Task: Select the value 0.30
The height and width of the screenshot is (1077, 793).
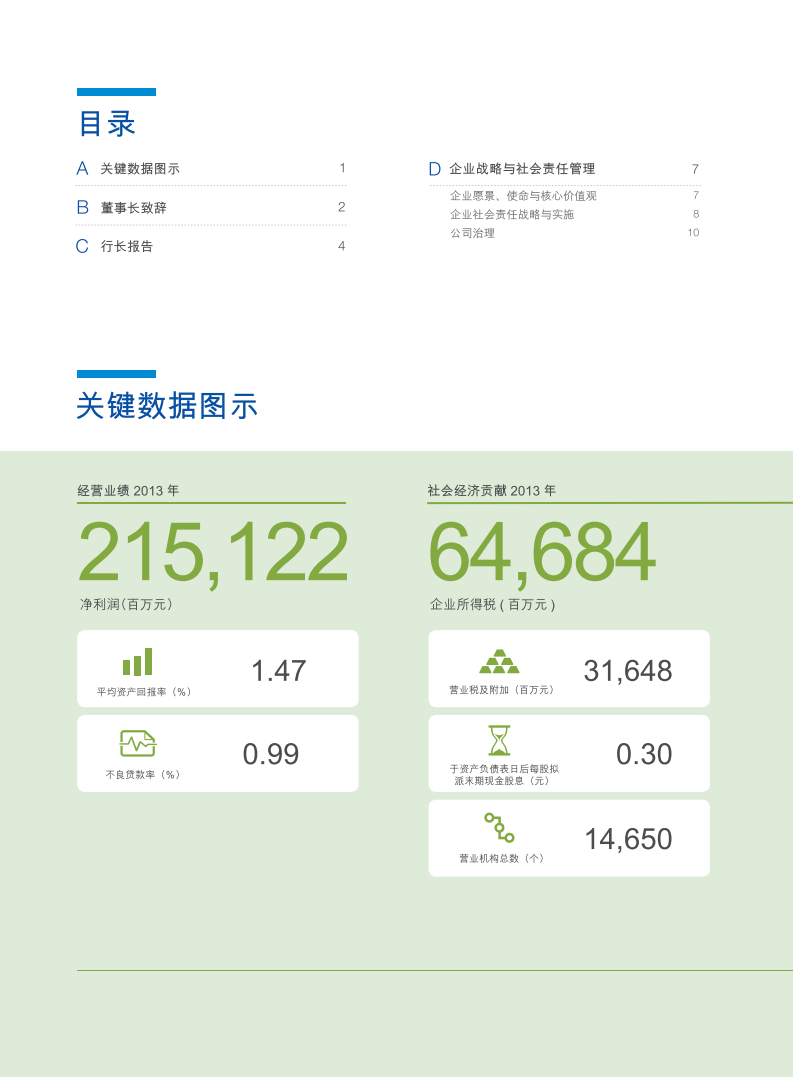Action: coord(644,754)
